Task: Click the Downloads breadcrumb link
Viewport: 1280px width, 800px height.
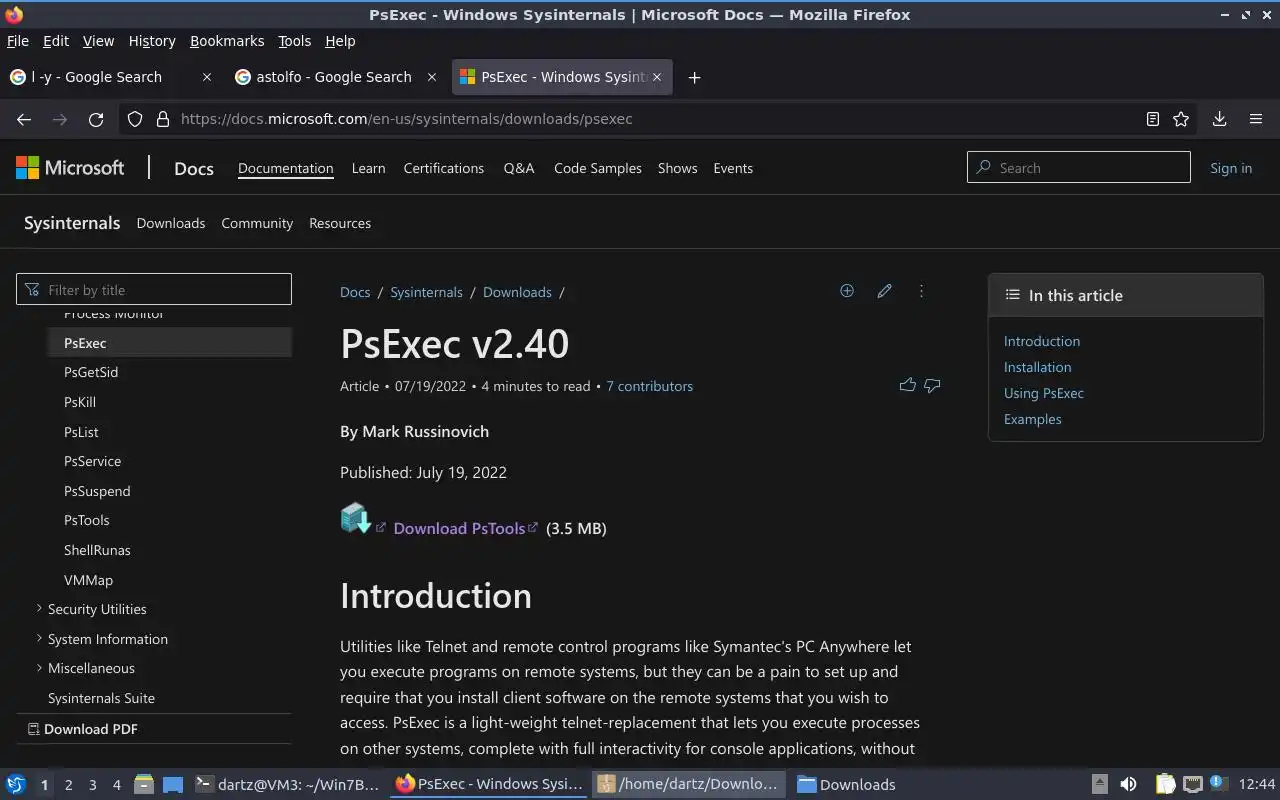Action: pos(517,292)
